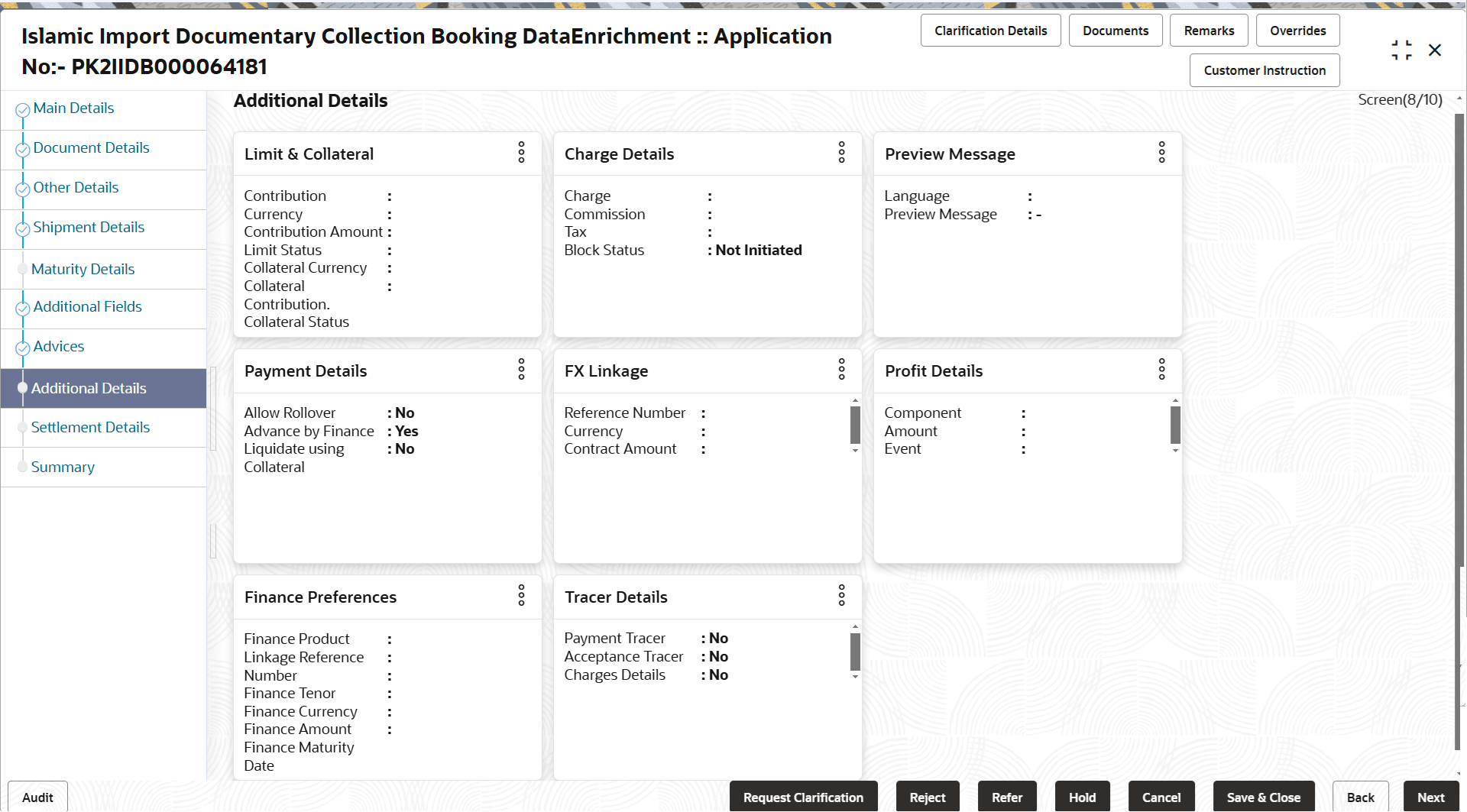Open the FX Linkage kebab menu

point(841,369)
